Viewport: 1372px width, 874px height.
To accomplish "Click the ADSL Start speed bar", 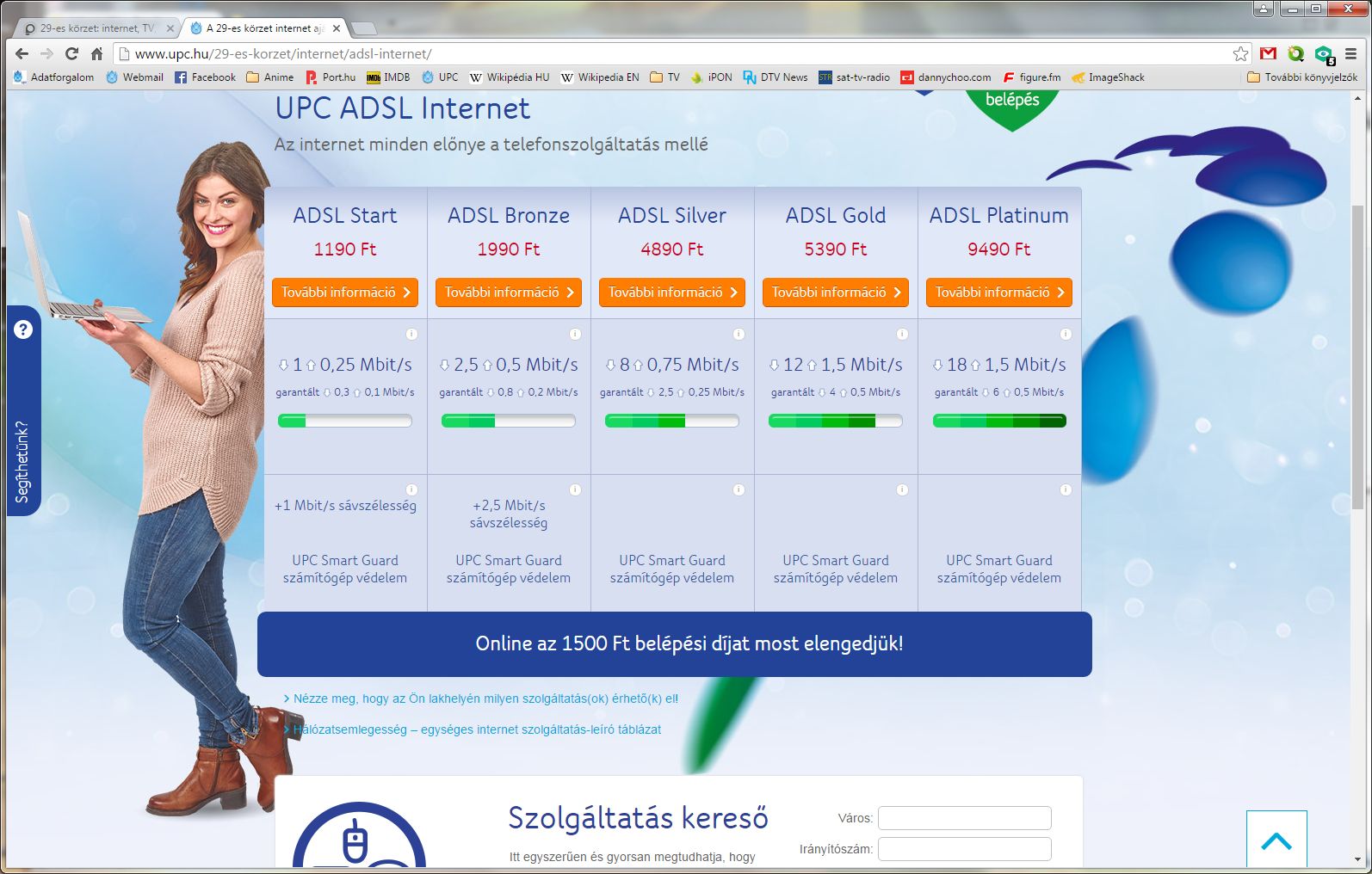I will (x=345, y=421).
